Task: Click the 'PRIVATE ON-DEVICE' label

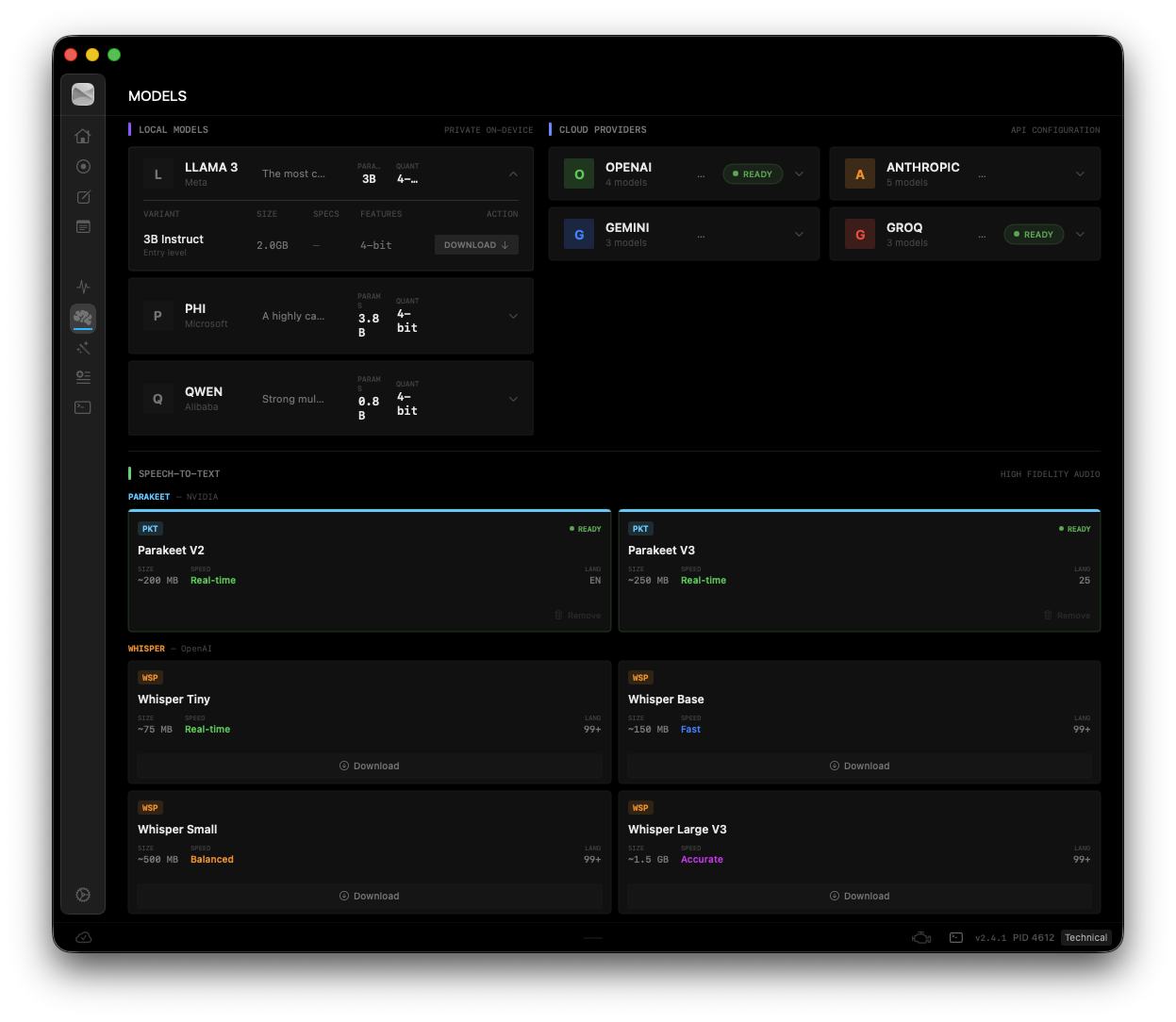Action: 489,130
